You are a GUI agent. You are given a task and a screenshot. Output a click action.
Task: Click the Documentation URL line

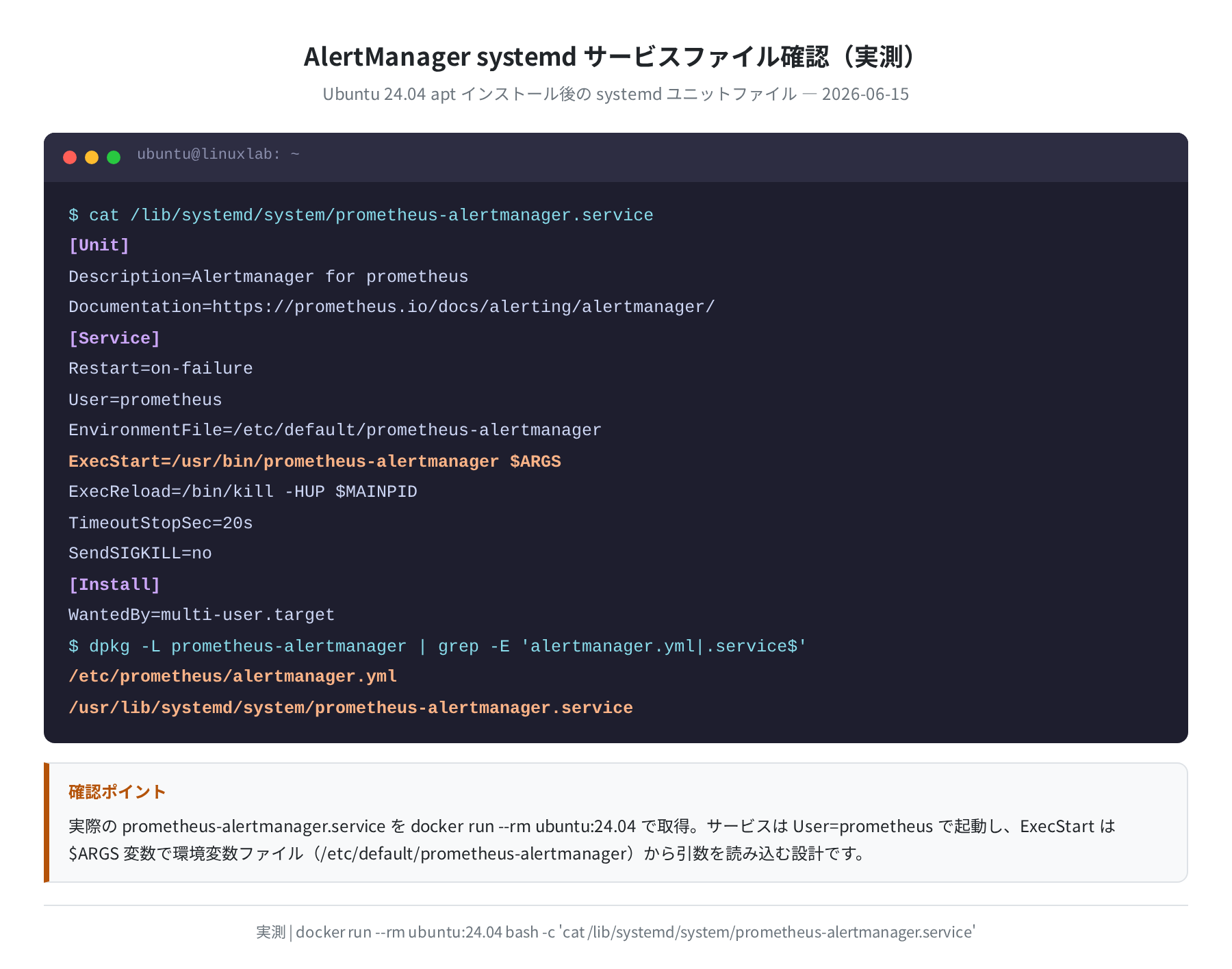coord(392,307)
